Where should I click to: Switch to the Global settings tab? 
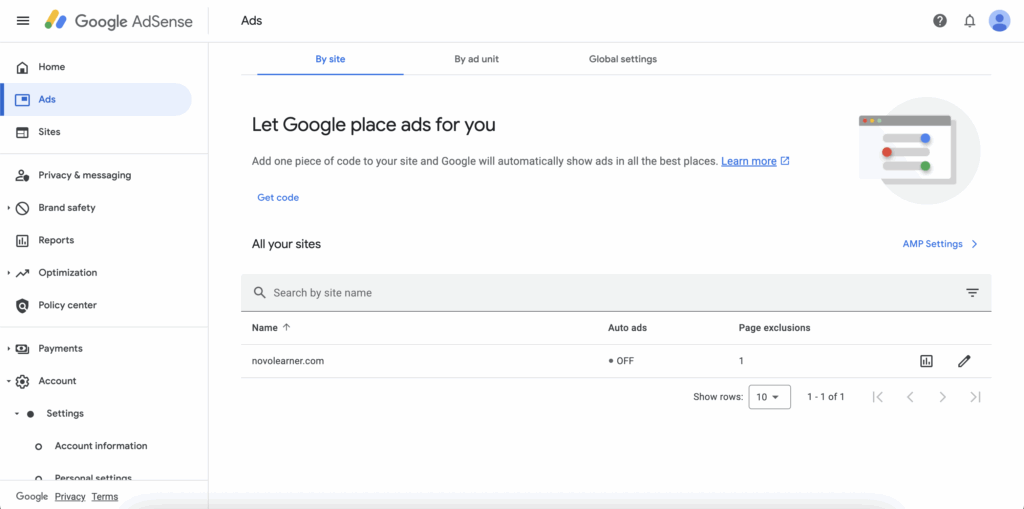pyautogui.click(x=623, y=59)
